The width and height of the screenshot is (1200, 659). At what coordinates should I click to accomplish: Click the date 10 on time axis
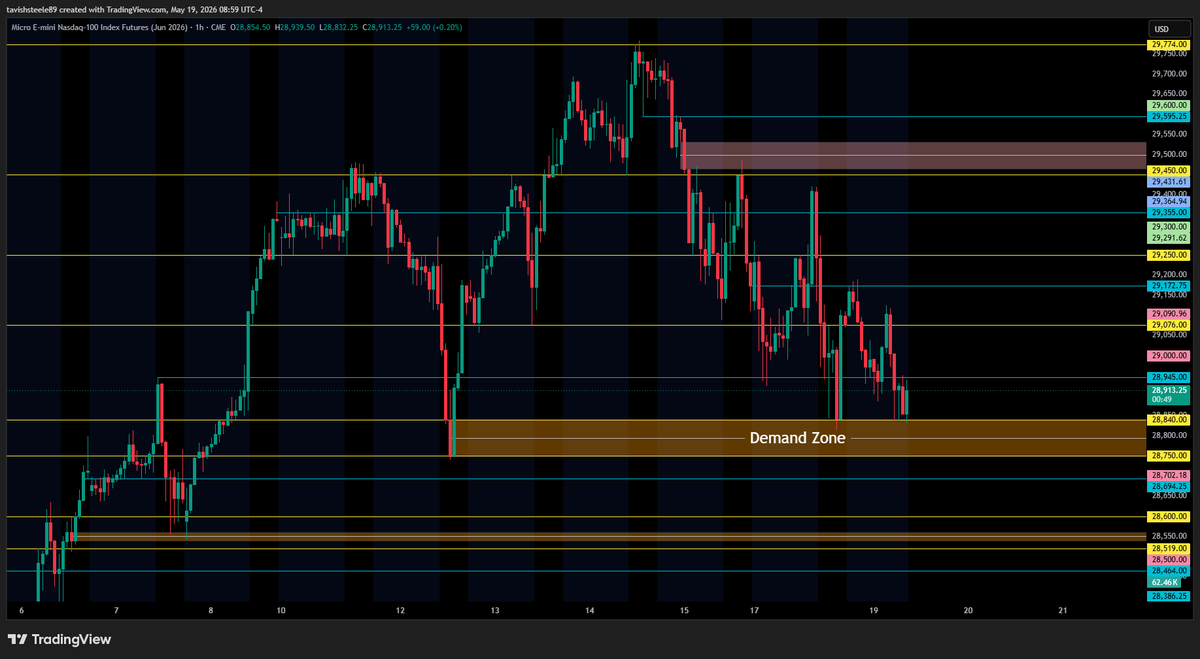[x=280, y=610]
